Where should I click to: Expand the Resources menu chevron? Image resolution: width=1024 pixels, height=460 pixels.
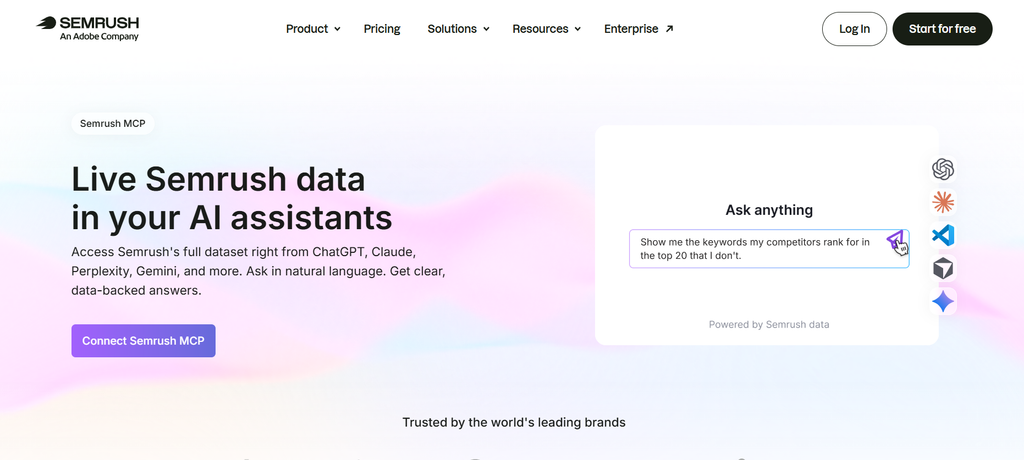coord(577,29)
